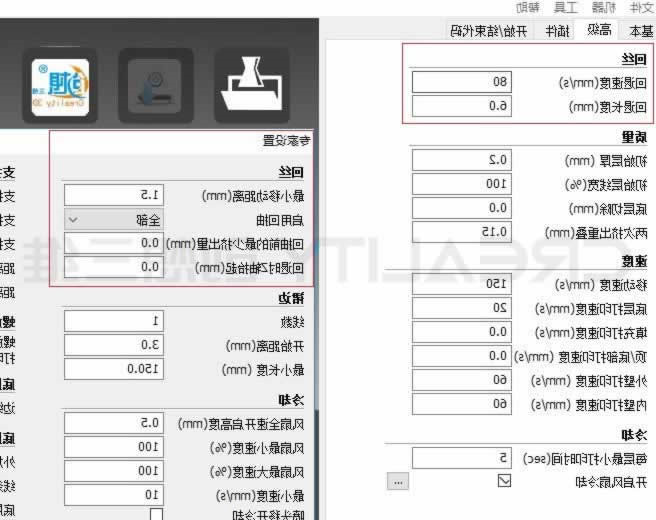Viewport: 656px width, 520px height.
Task: Click the 底层打印速度 field showing 20
Action: [462, 308]
